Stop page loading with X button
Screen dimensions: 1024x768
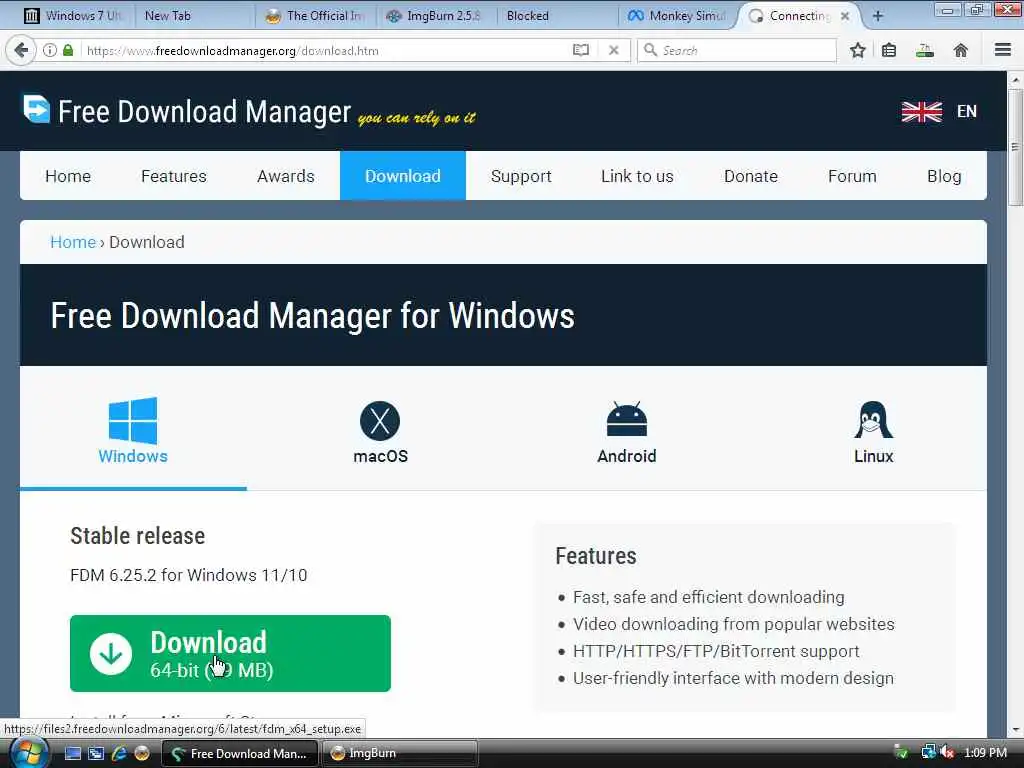tap(614, 50)
